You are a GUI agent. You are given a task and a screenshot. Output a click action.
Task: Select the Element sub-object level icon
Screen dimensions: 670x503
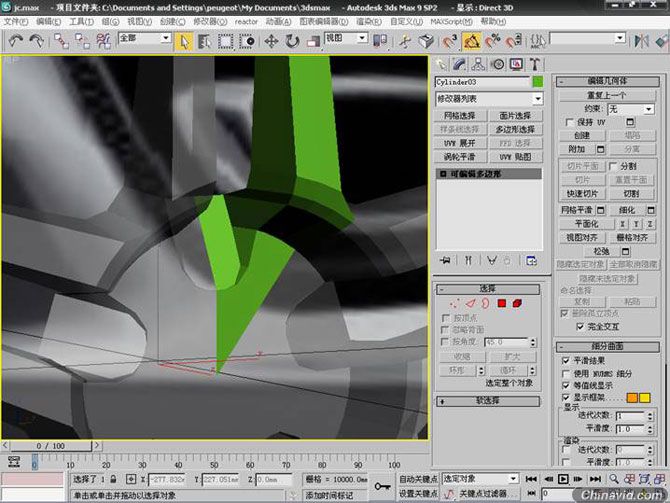click(x=517, y=302)
